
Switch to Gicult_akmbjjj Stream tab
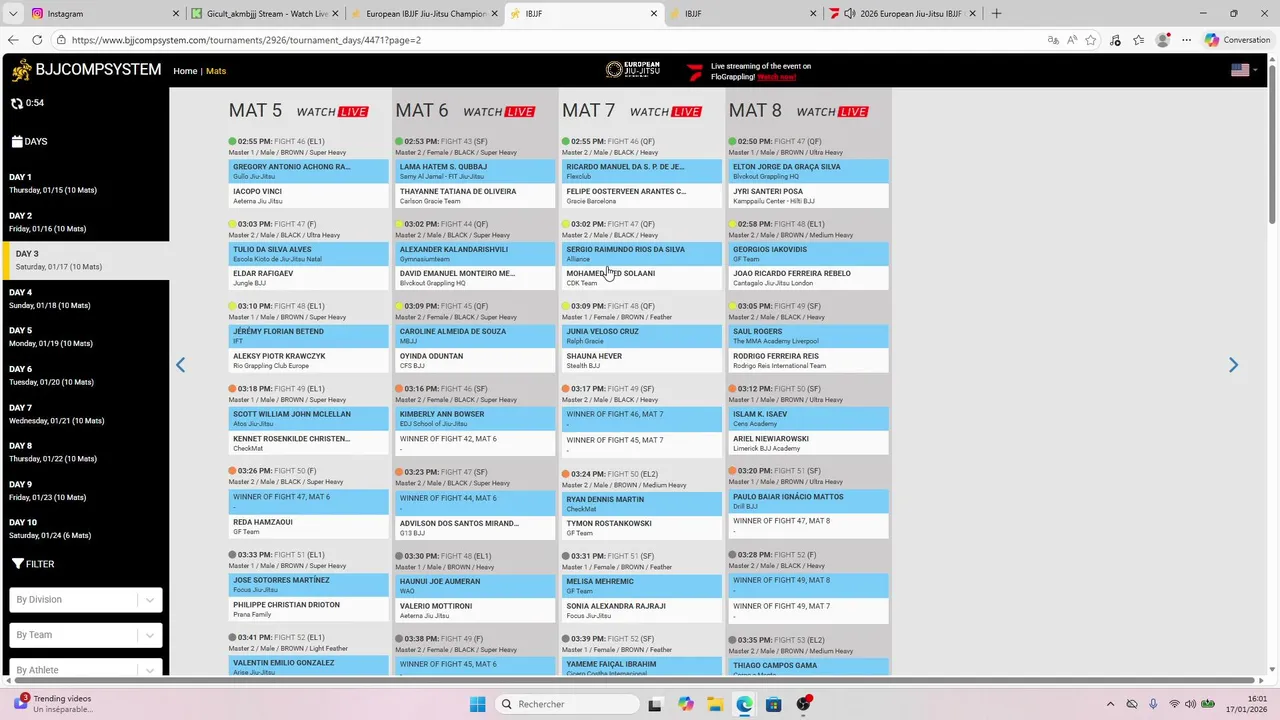[x=267, y=13]
